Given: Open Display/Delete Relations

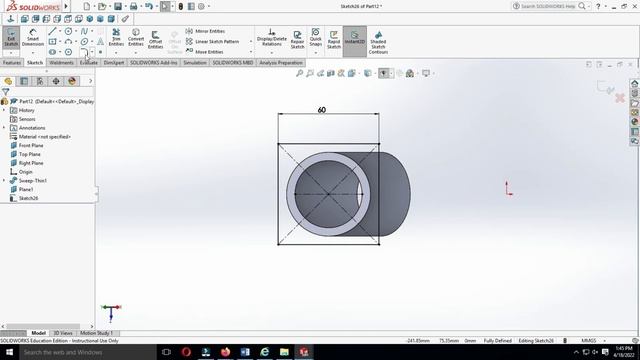Looking at the screenshot, I should click(272, 39).
